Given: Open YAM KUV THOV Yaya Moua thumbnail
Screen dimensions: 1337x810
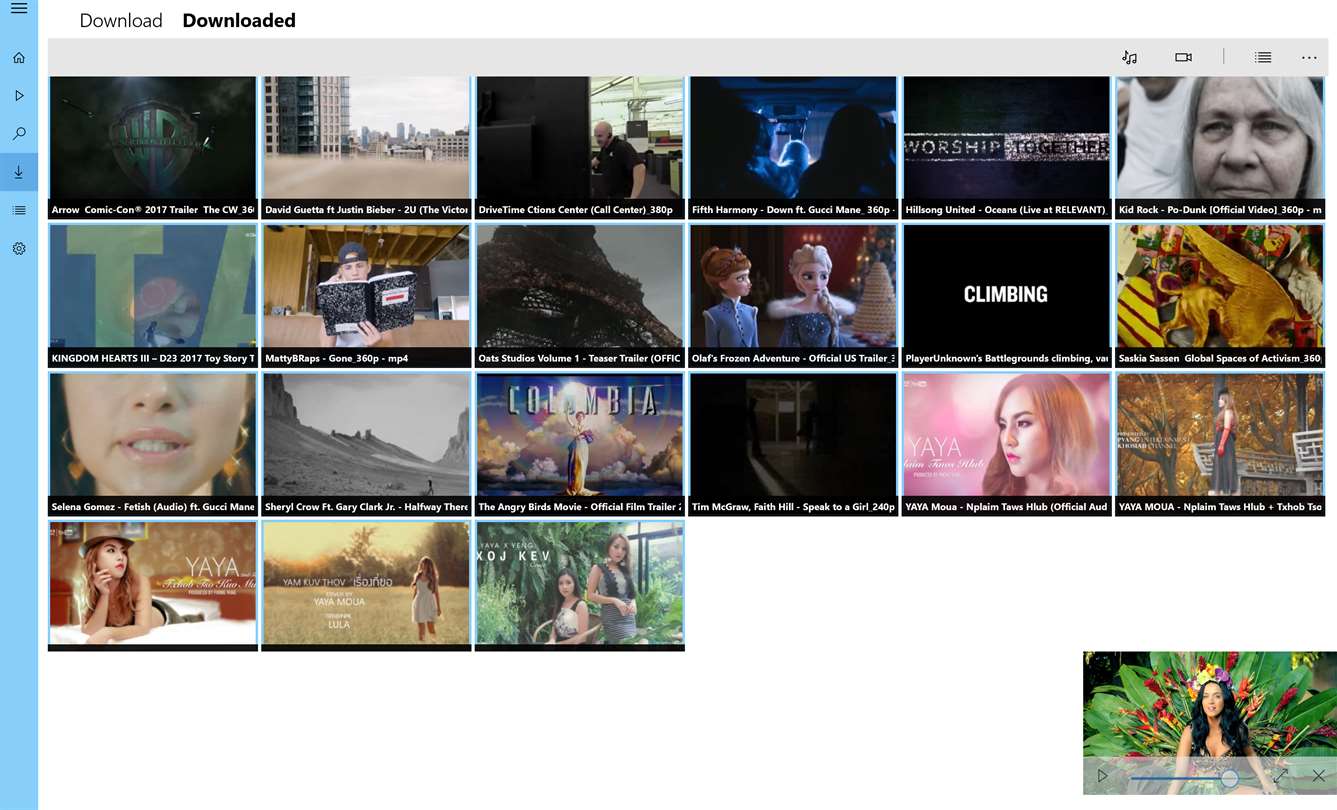Looking at the screenshot, I should pos(366,586).
